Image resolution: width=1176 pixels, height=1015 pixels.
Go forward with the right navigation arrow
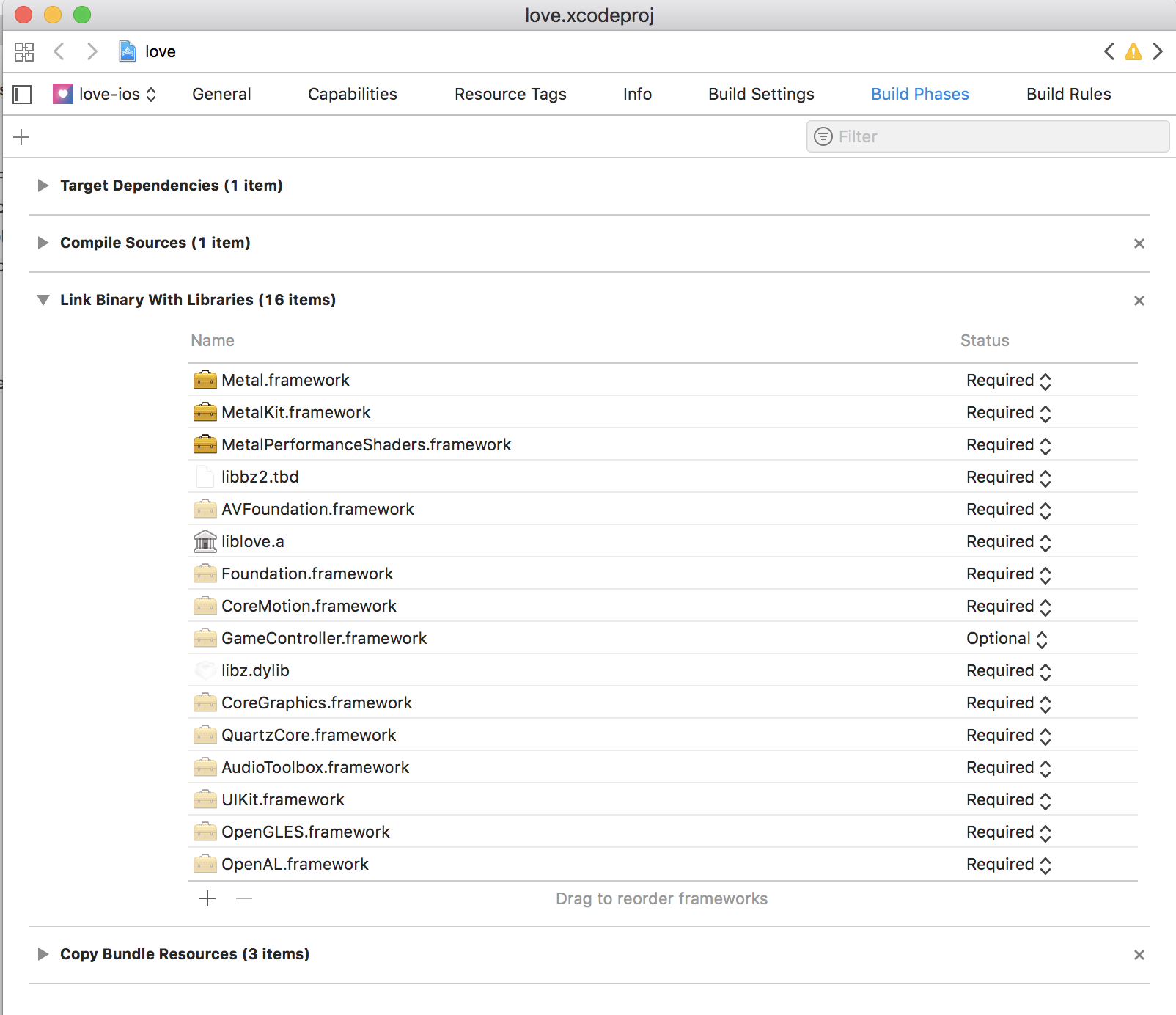(92, 51)
